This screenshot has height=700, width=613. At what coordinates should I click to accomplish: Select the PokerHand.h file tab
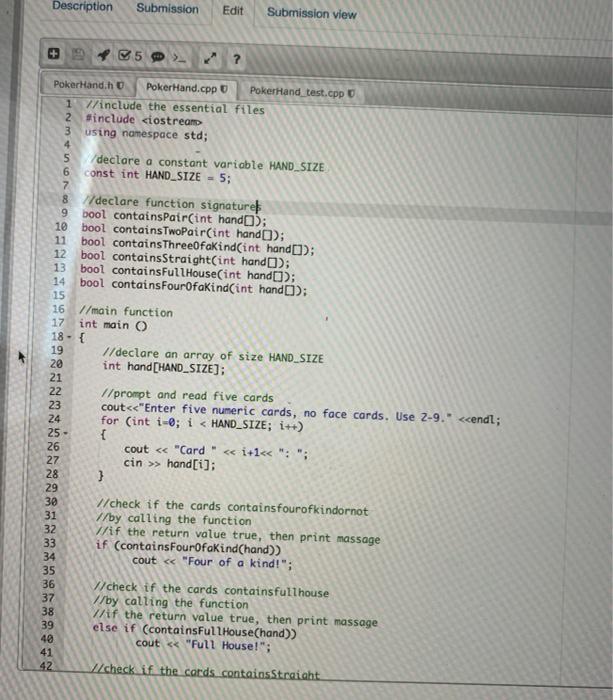(88, 85)
